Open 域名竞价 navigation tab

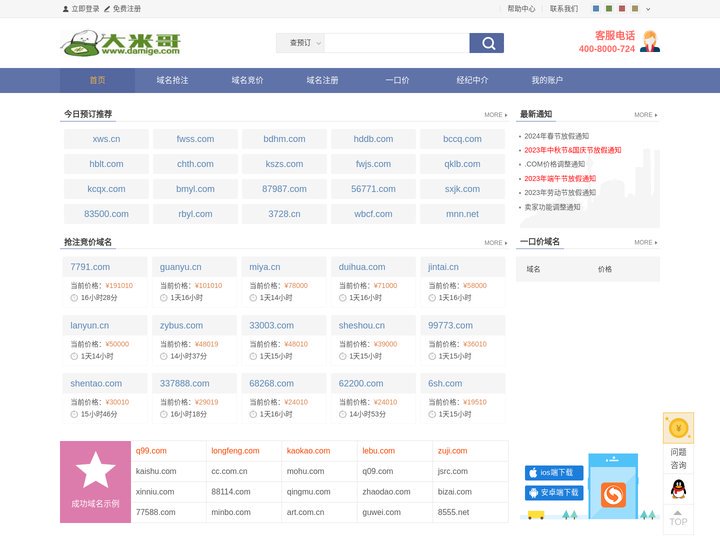[x=248, y=80]
